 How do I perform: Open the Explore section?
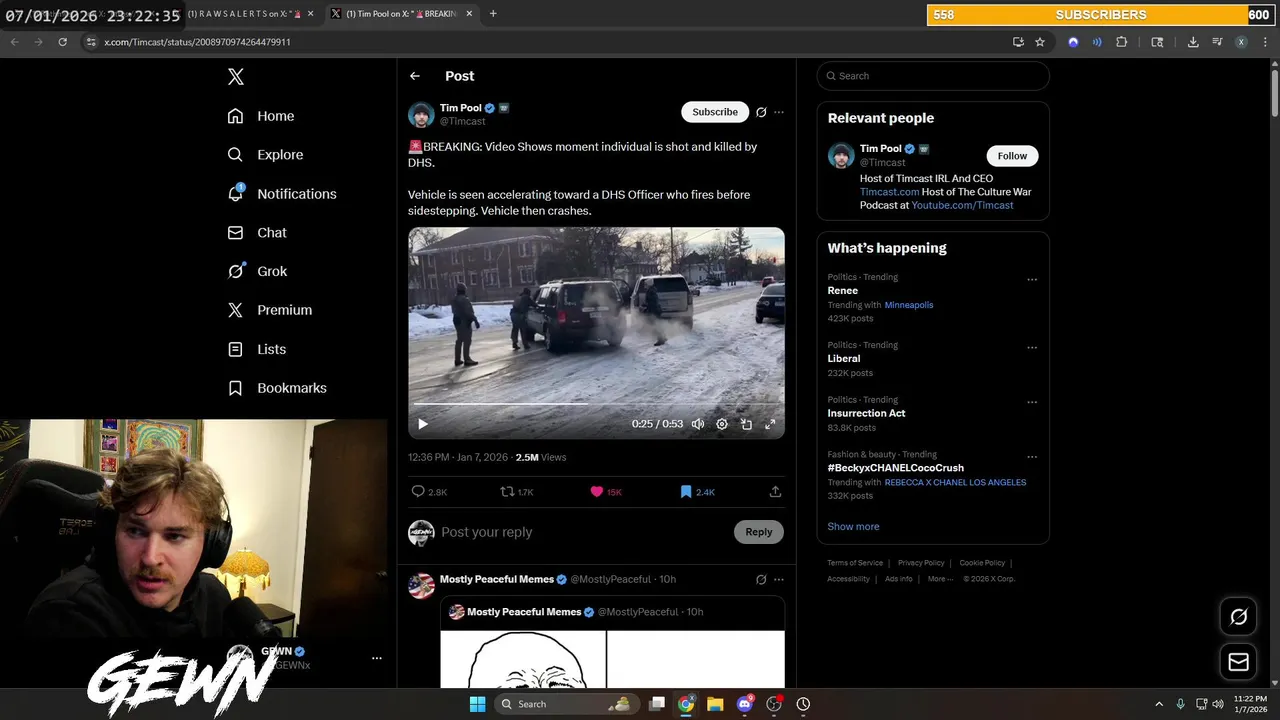265,155
